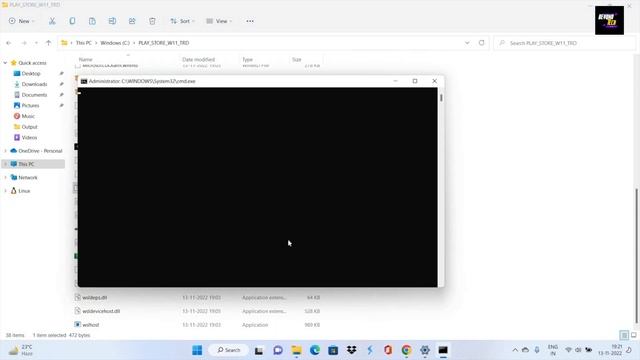Open Chat on the taskbar
Image resolution: width=640 pixels, height=360 pixels.
pos(278,350)
